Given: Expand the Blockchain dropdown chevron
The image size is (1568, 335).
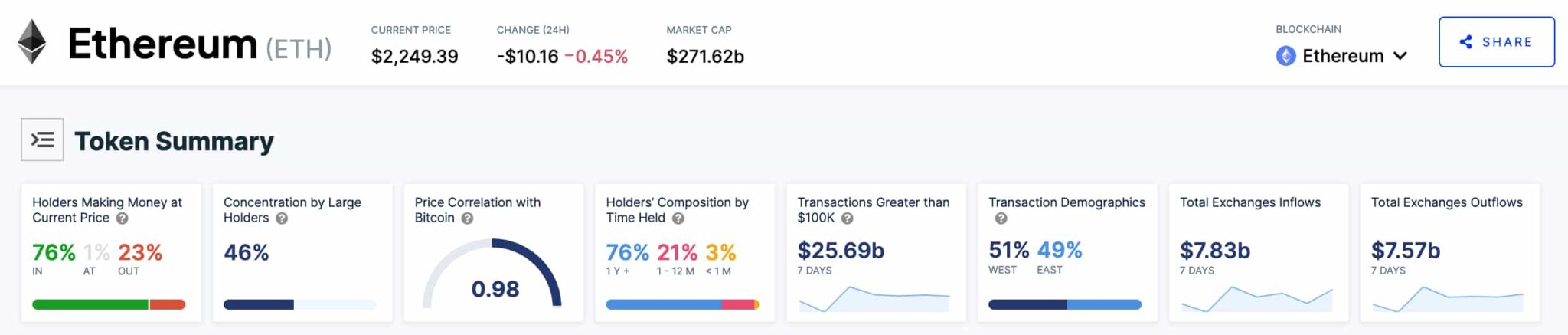Looking at the screenshot, I should coord(1400,56).
